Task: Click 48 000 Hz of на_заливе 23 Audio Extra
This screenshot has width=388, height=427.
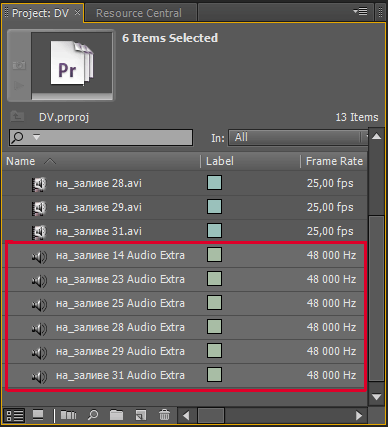Action: click(x=331, y=279)
